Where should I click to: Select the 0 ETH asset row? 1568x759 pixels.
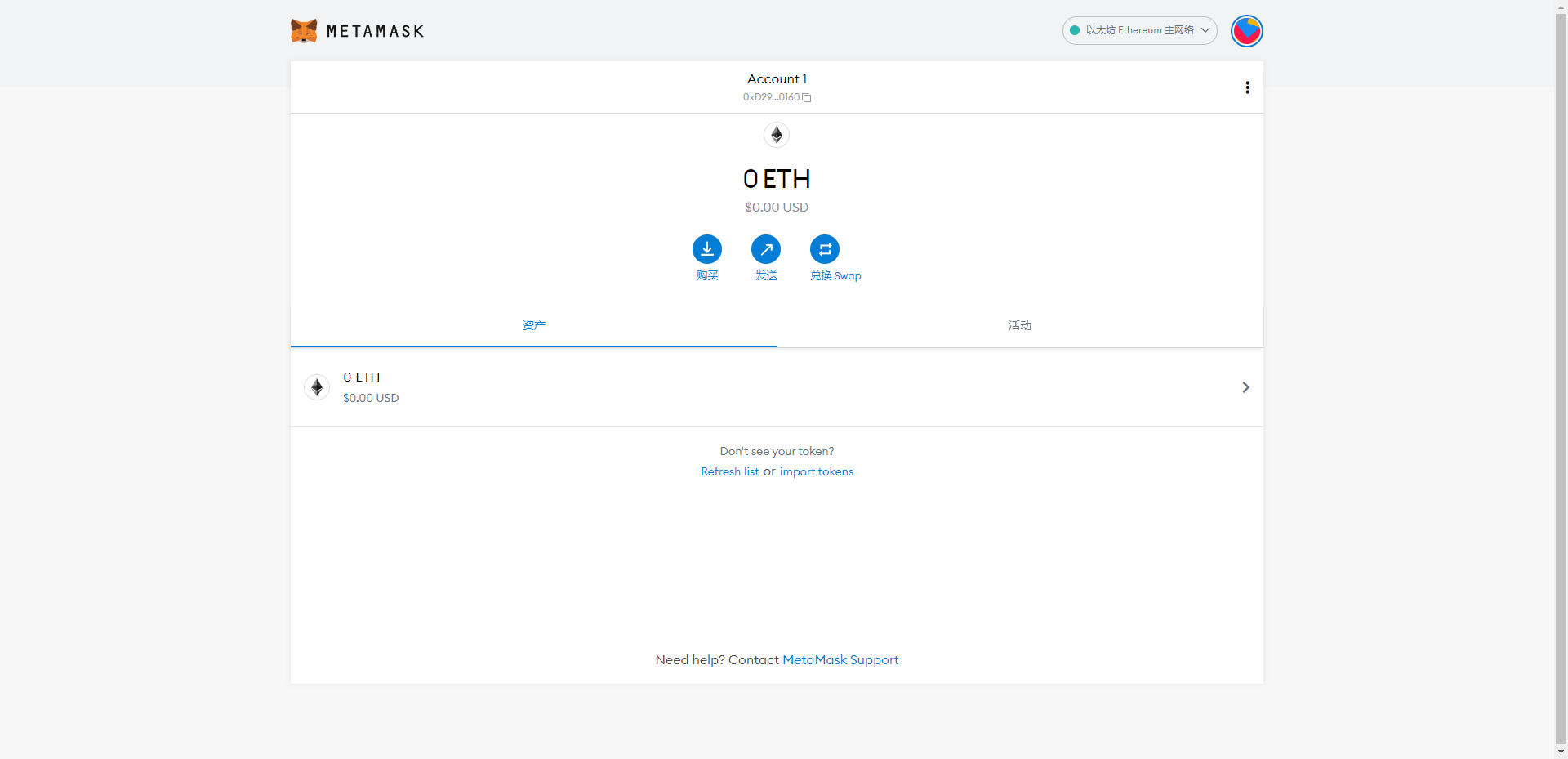(x=777, y=387)
